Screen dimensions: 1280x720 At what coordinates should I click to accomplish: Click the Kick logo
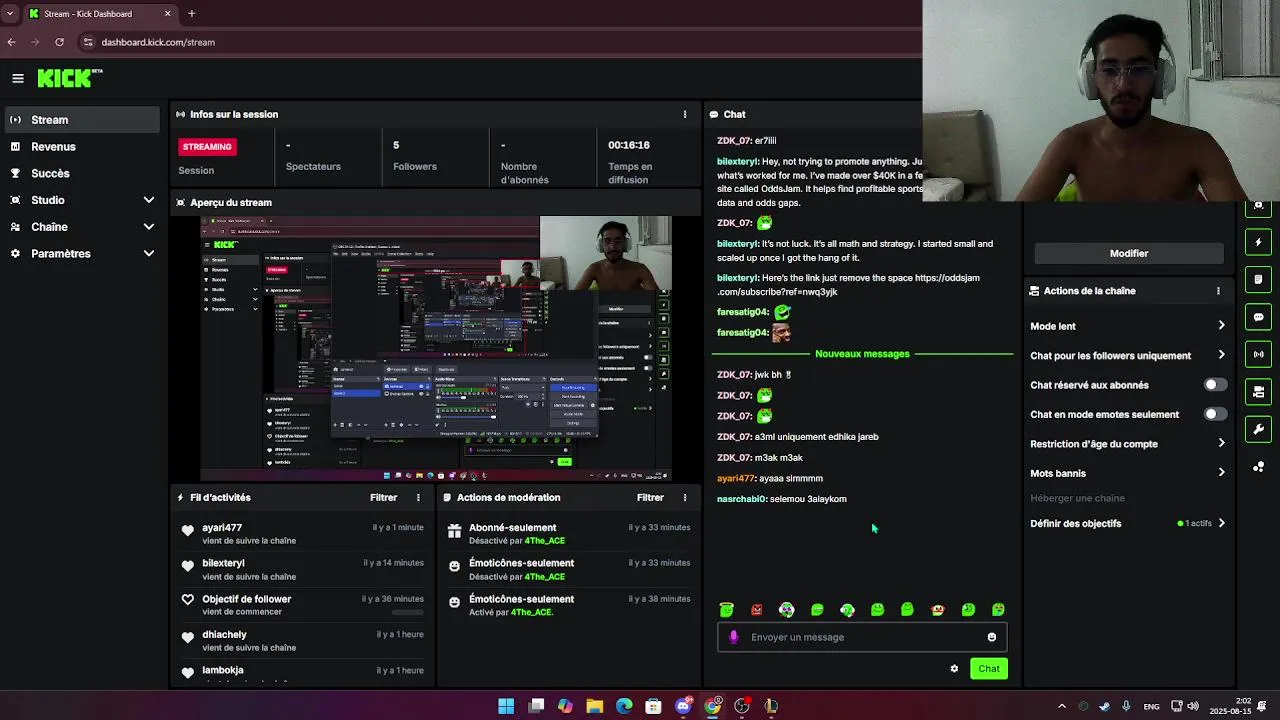pyautogui.click(x=70, y=78)
